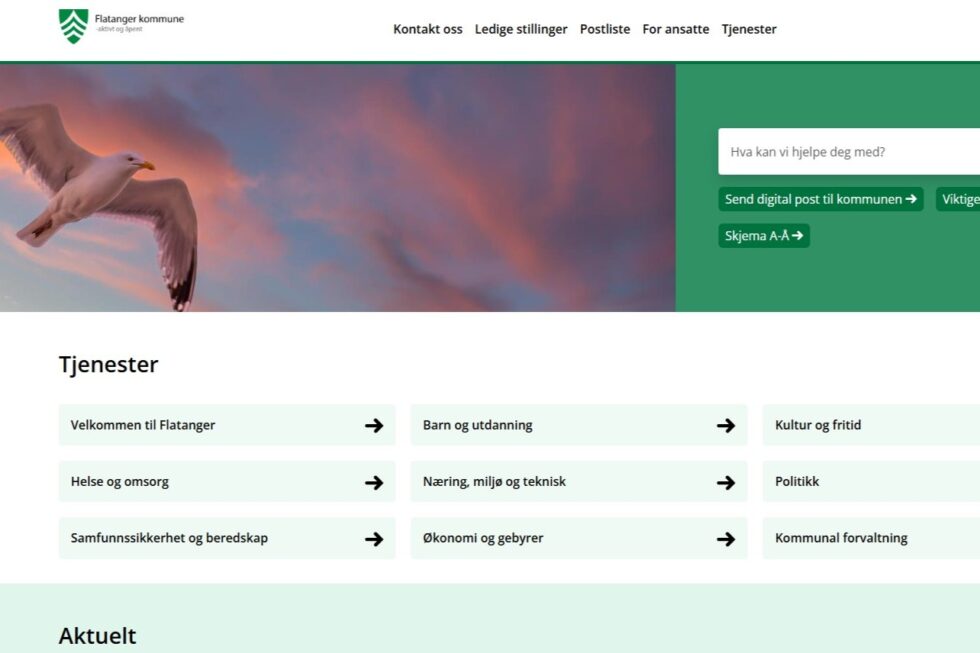Focus the 'Hva kan vi hjelpe deg med?' search field
The image size is (980, 653).
tap(848, 152)
